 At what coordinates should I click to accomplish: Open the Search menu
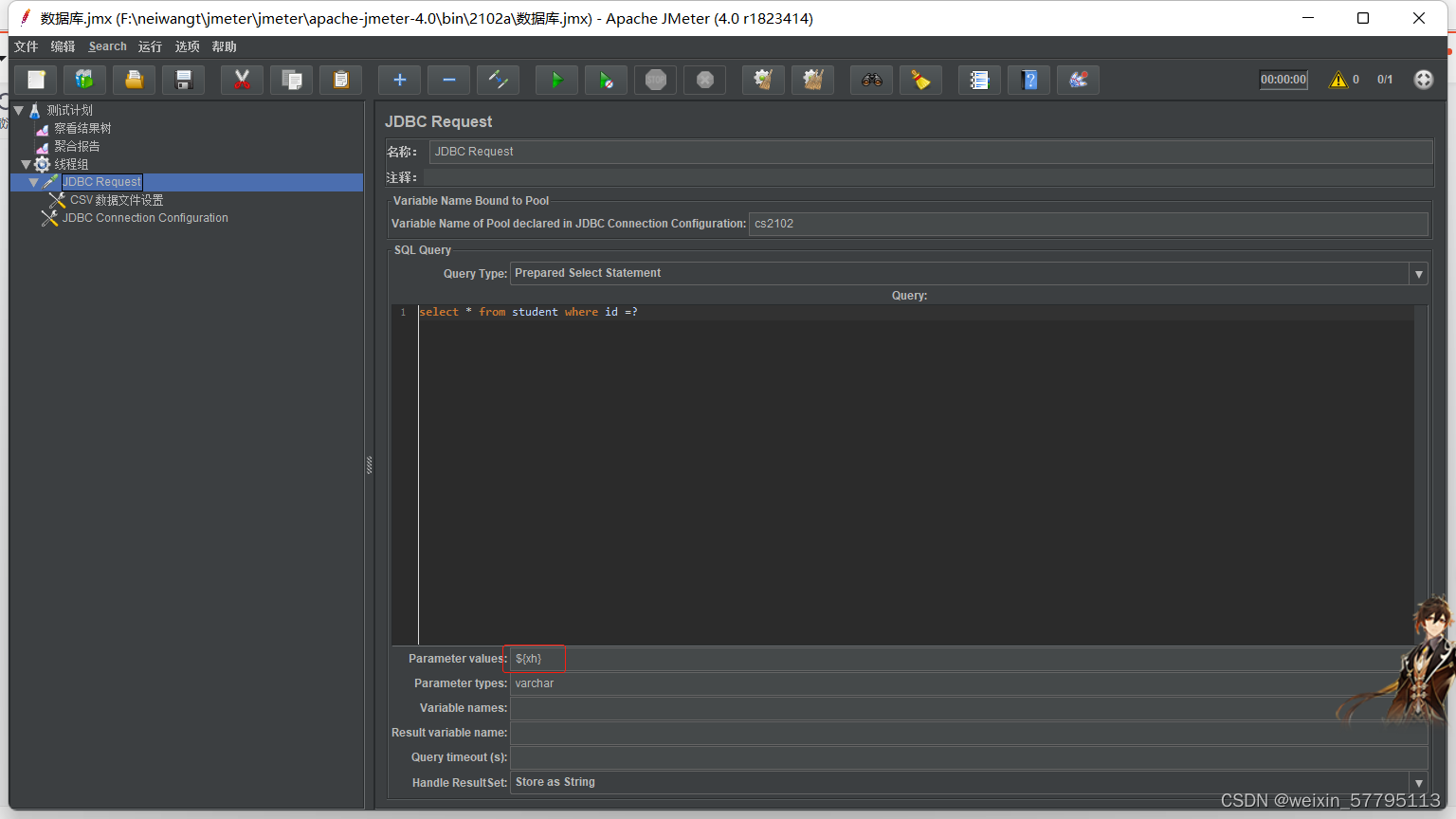pyautogui.click(x=107, y=46)
